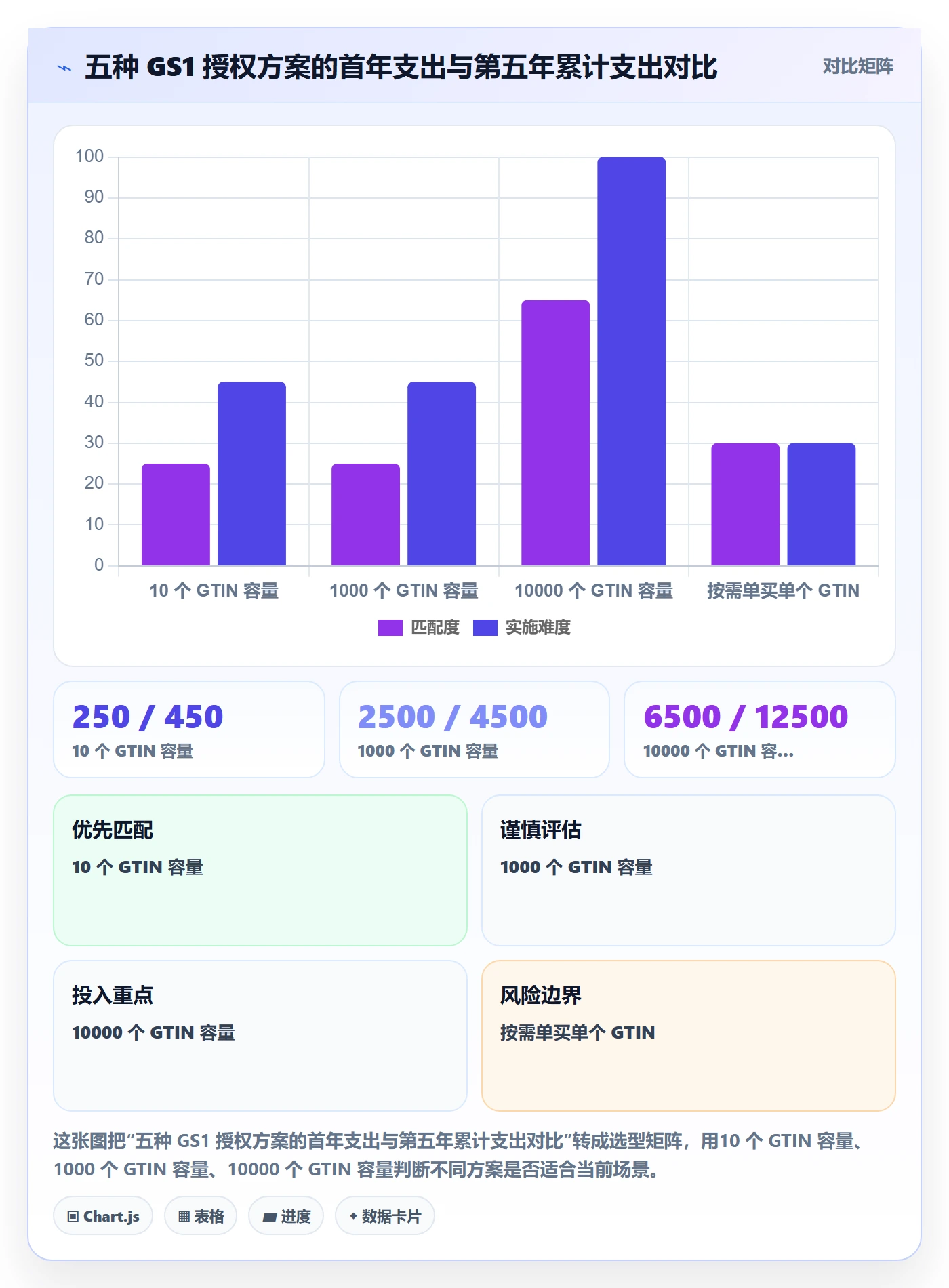
Task: Click the purple 匹配度 bar for 10 个 GTIN 容量
Action: 176,515
